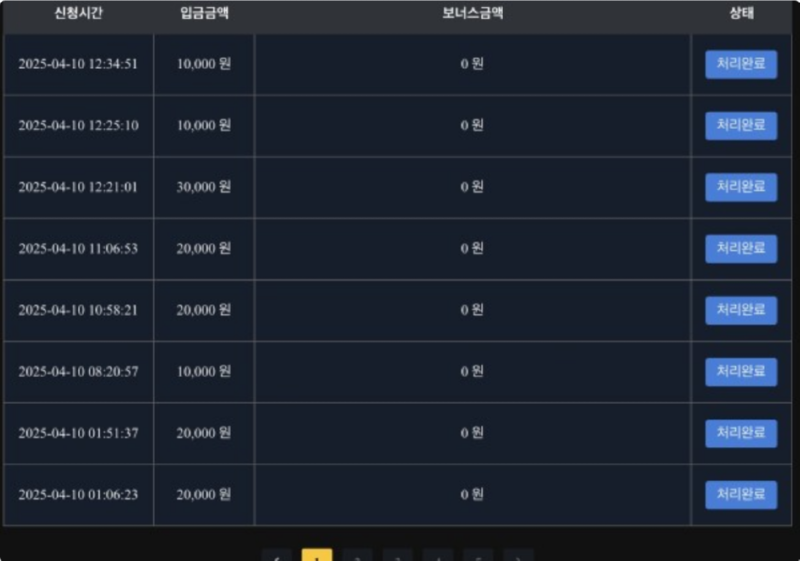Viewport: 800px width, 561px height.
Task: Click 처리완료 status on 11:06:53 row
Action: click(741, 249)
